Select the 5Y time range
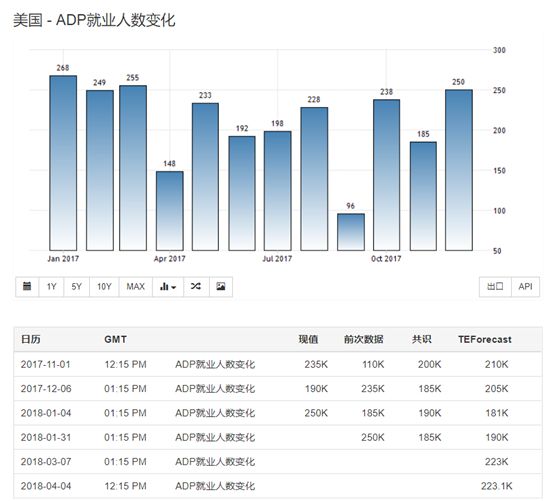The image size is (558, 501). click(77, 286)
